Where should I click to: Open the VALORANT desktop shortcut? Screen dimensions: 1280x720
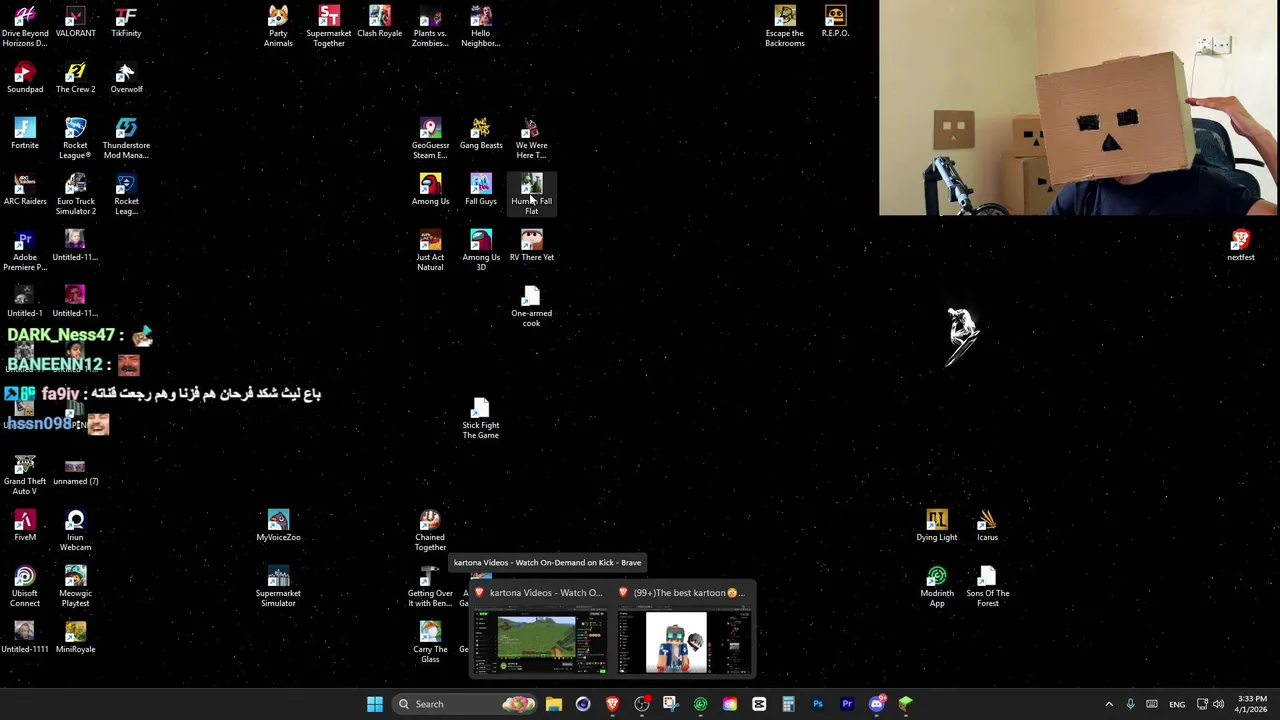pos(76,22)
